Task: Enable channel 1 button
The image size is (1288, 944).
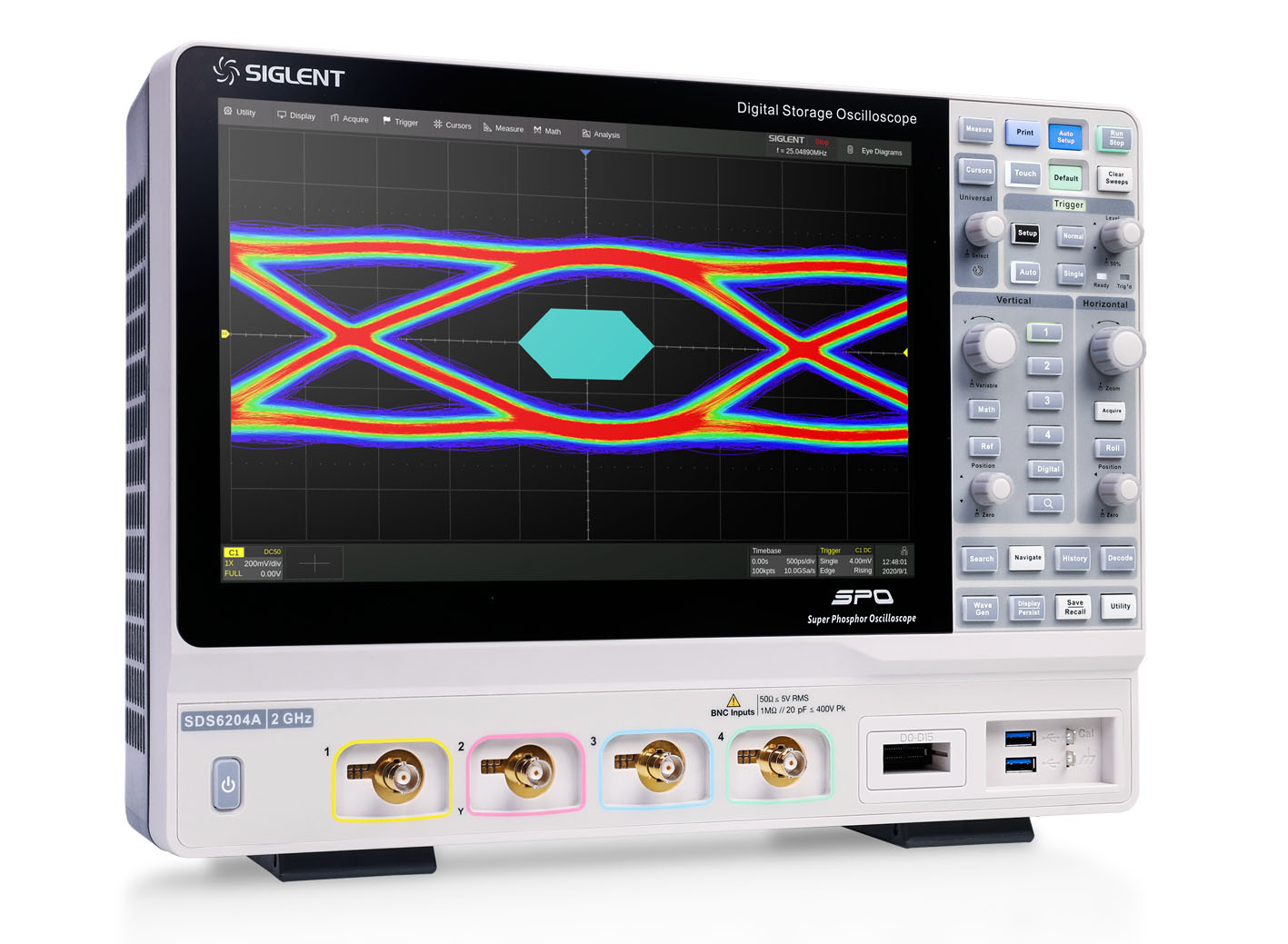Action: (x=1044, y=333)
